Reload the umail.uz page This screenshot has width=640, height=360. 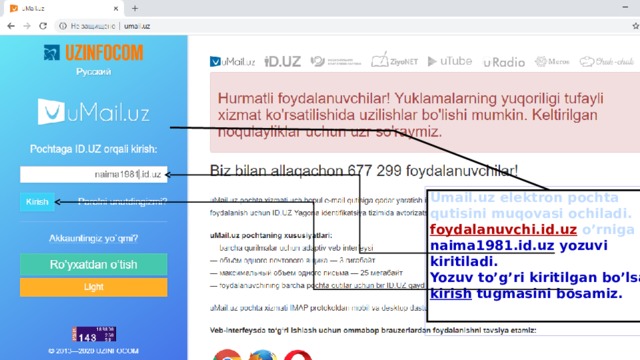(43, 26)
